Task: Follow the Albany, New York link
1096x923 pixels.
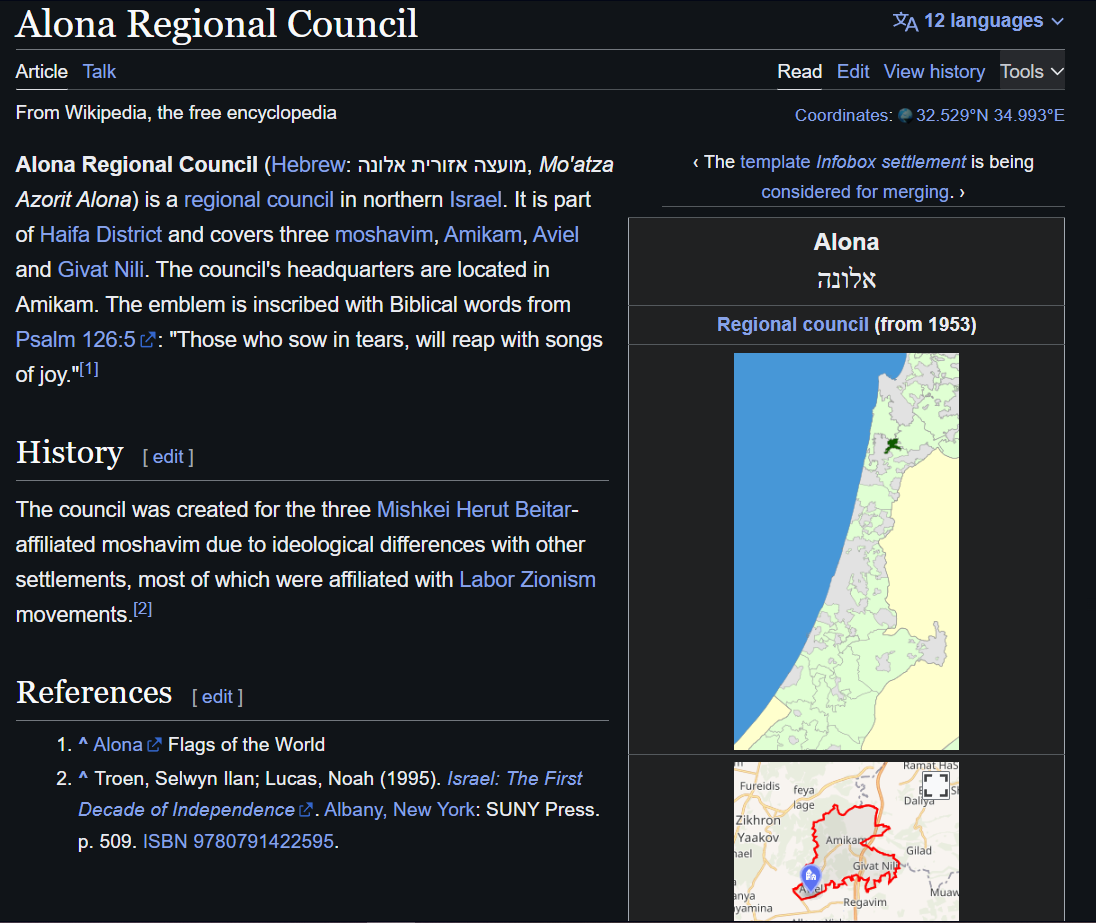Action: [400, 809]
